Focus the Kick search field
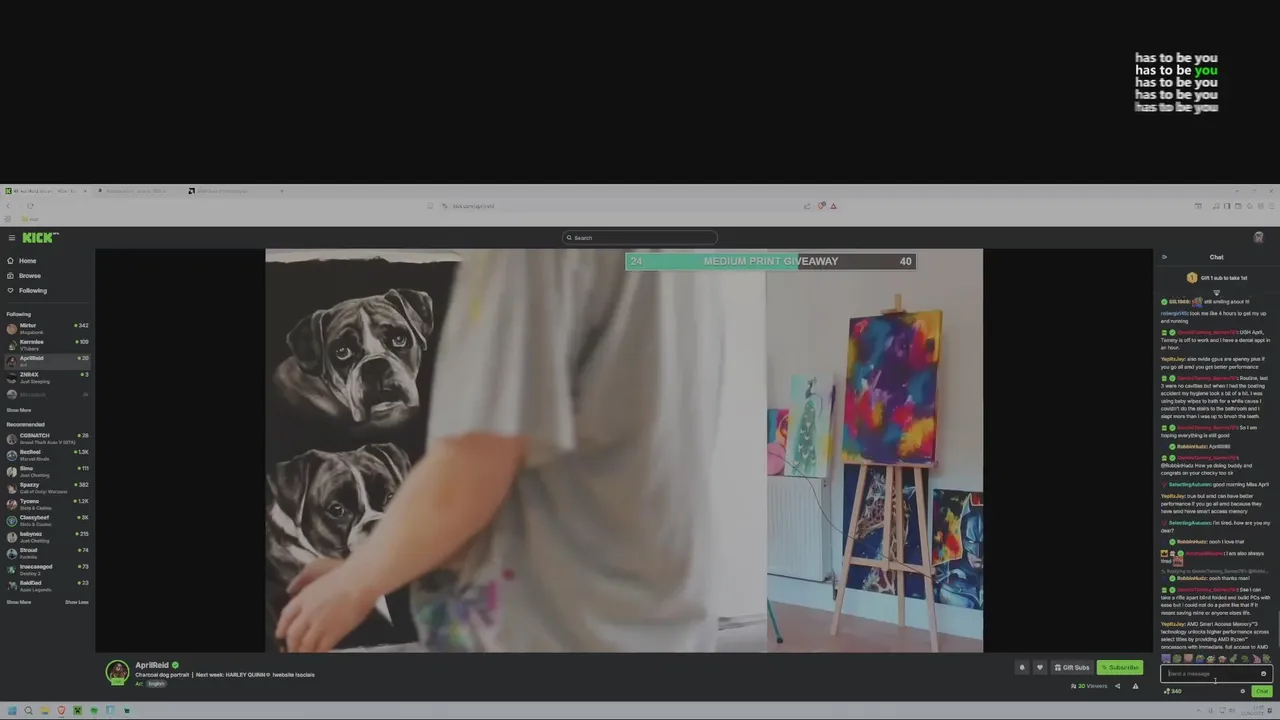Screen dimensions: 1280x720 pos(640,238)
